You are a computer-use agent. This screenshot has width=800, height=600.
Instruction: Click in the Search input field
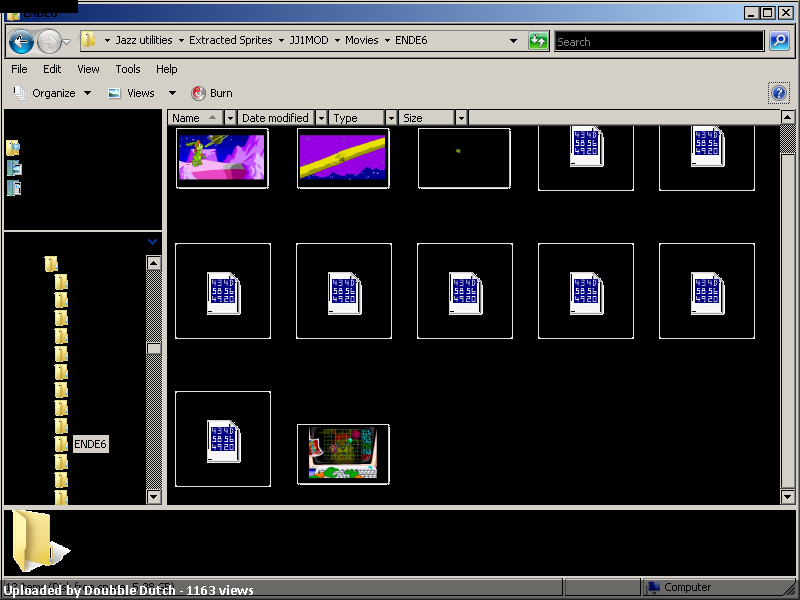pos(658,41)
